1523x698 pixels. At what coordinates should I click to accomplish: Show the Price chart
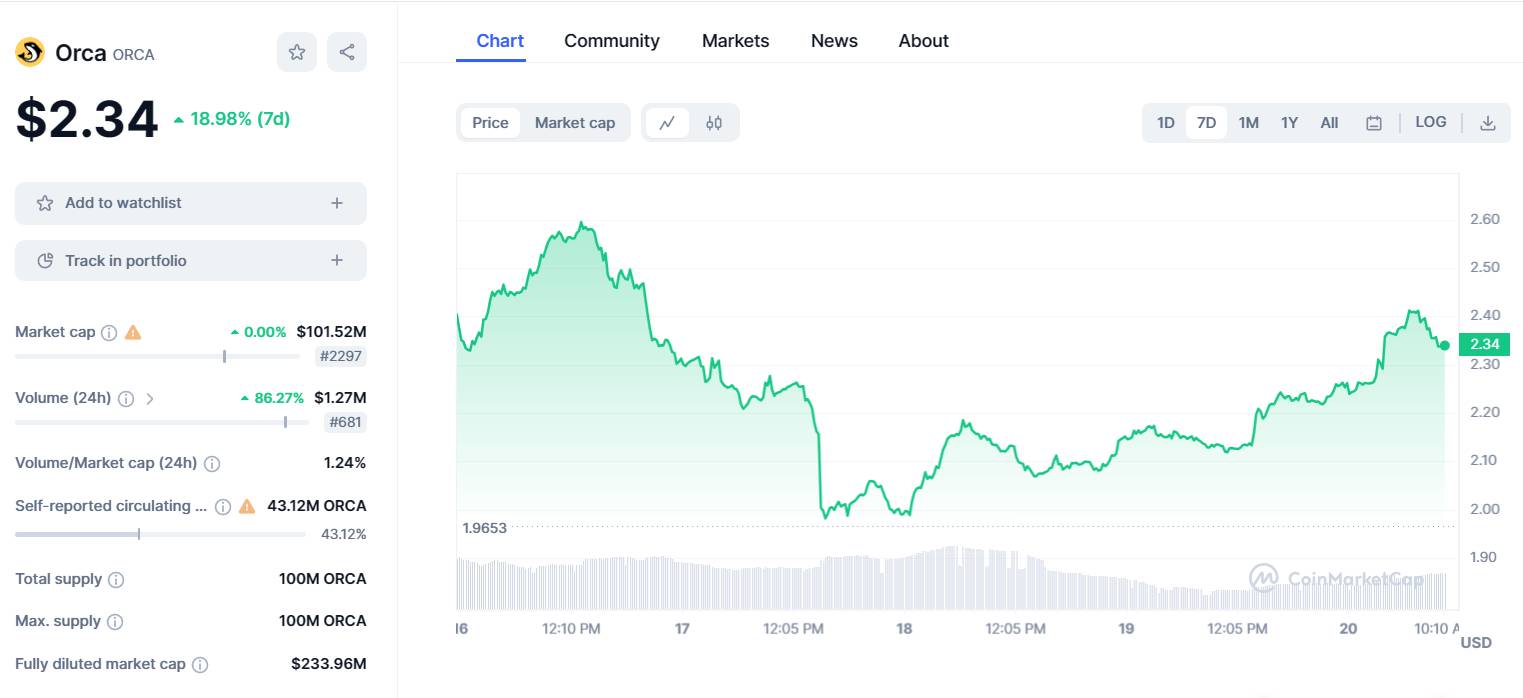[490, 123]
